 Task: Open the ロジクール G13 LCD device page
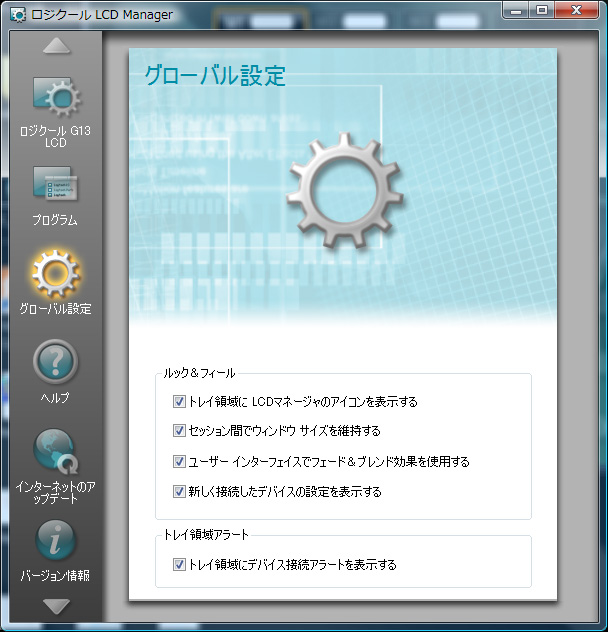coord(55,98)
